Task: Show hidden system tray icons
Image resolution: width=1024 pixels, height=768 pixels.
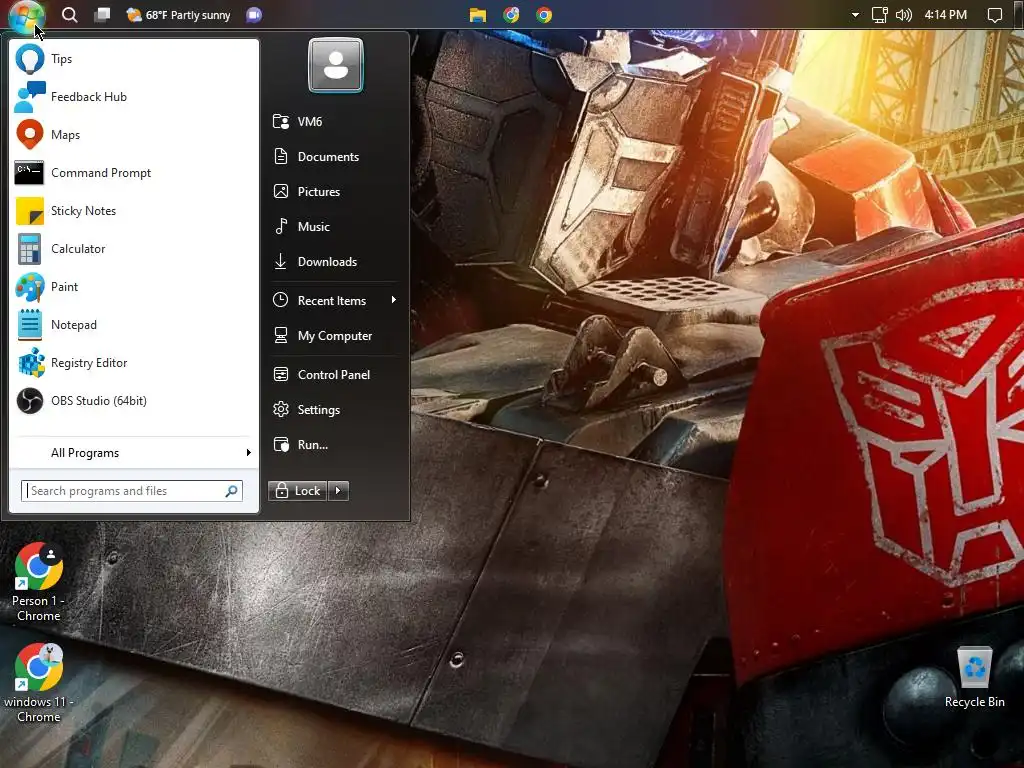Action: 855,15
